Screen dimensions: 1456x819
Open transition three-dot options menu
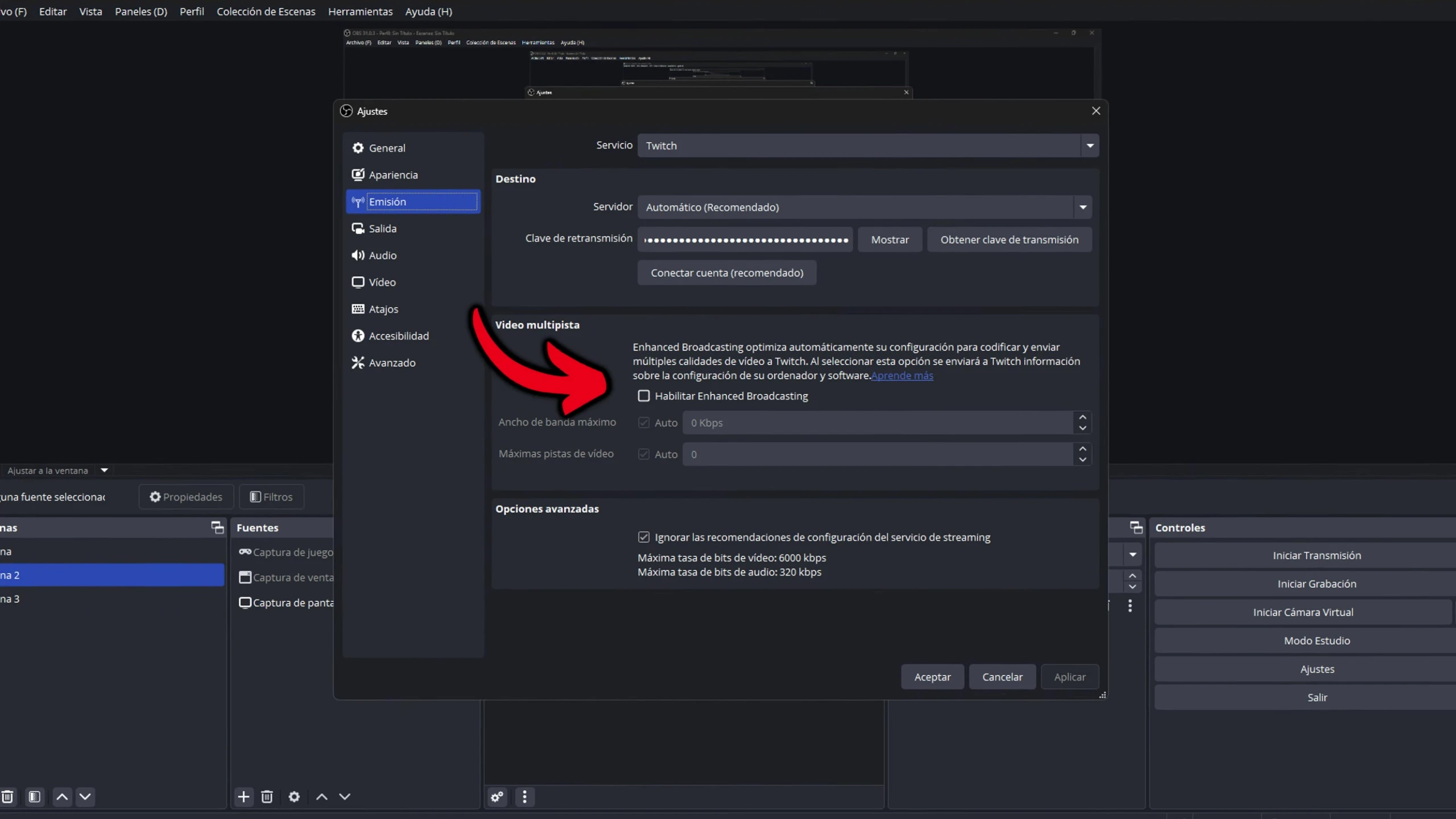[1130, 606]
